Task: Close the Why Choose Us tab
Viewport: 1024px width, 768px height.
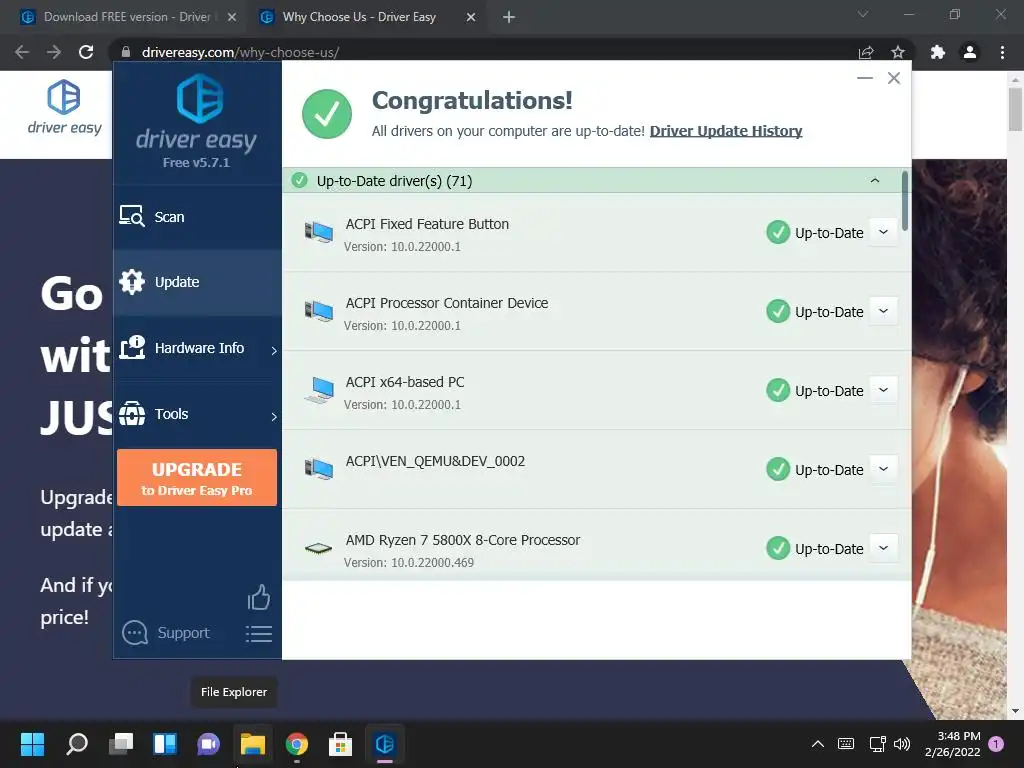Action: [x=471, y=18]
